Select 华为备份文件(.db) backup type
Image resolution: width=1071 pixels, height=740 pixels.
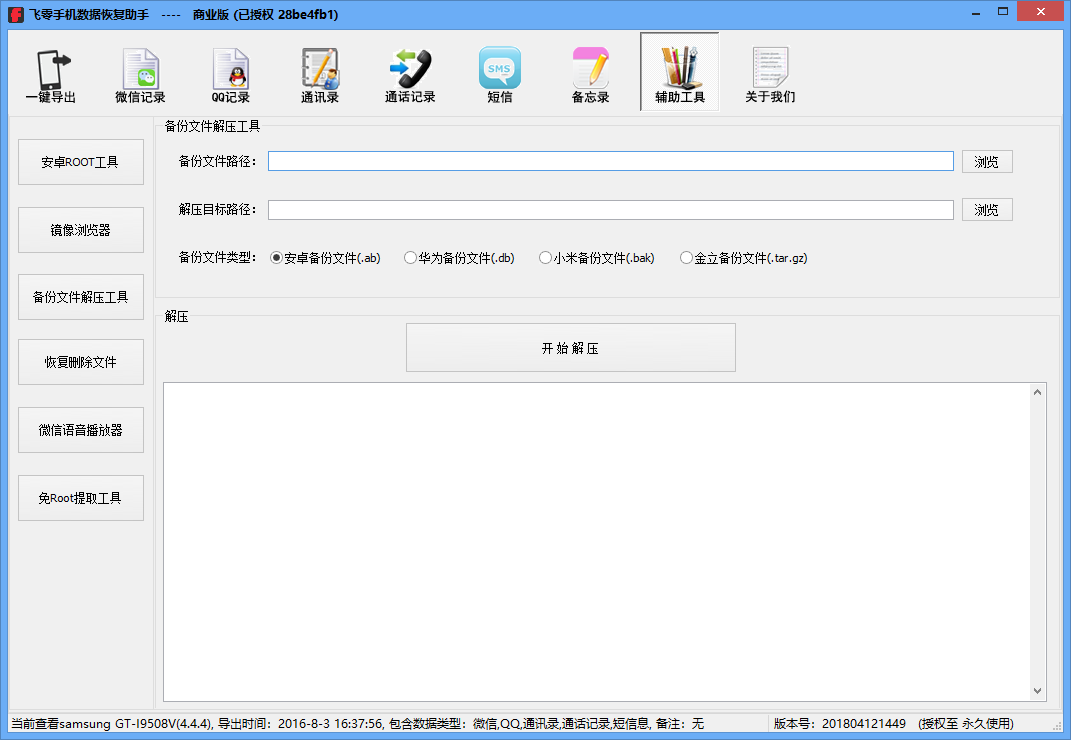click(410, 257)
